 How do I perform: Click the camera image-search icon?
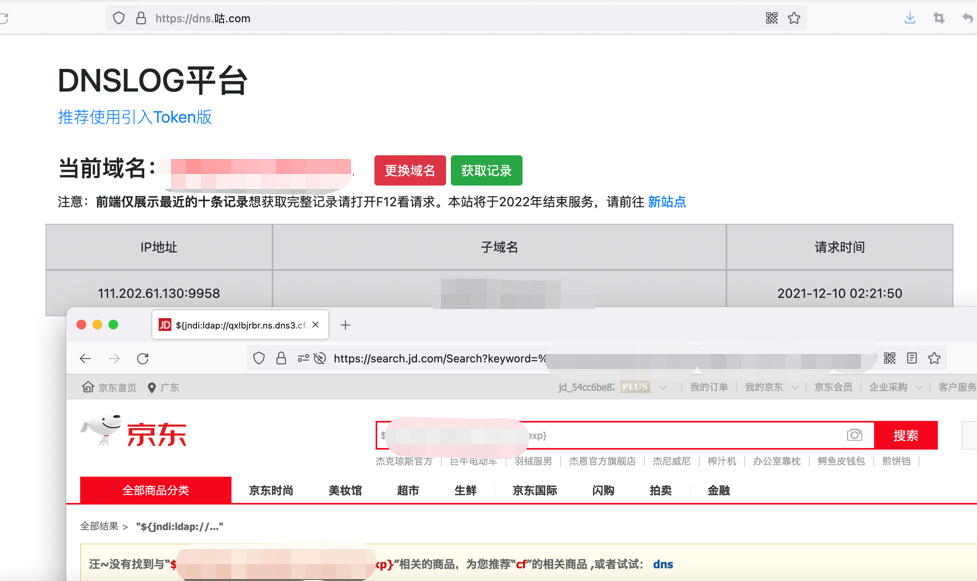click(x=854, y=435)
